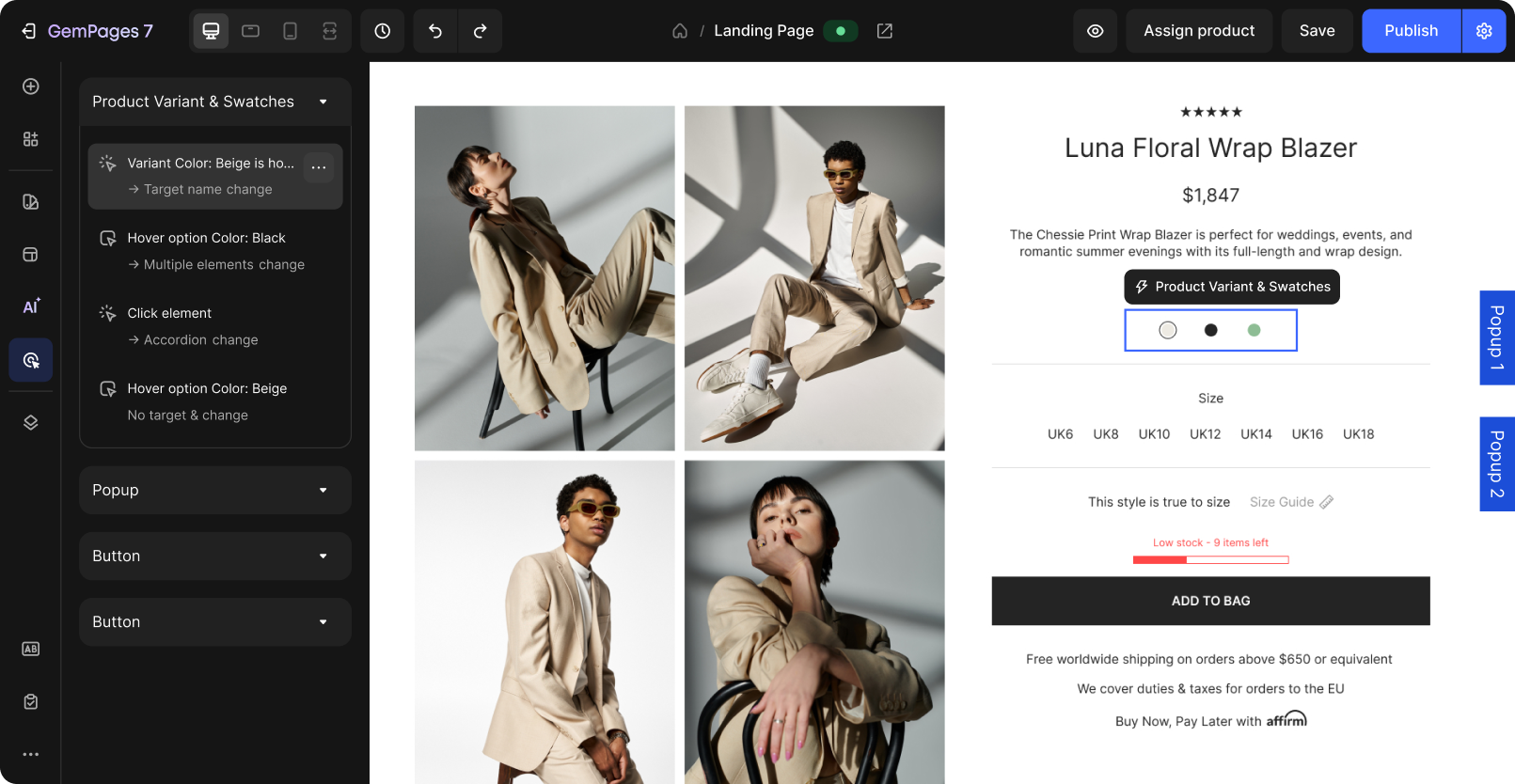Open the Popup 1 side tab
Screen dimensions: 1515x784
click(1496, 337)
